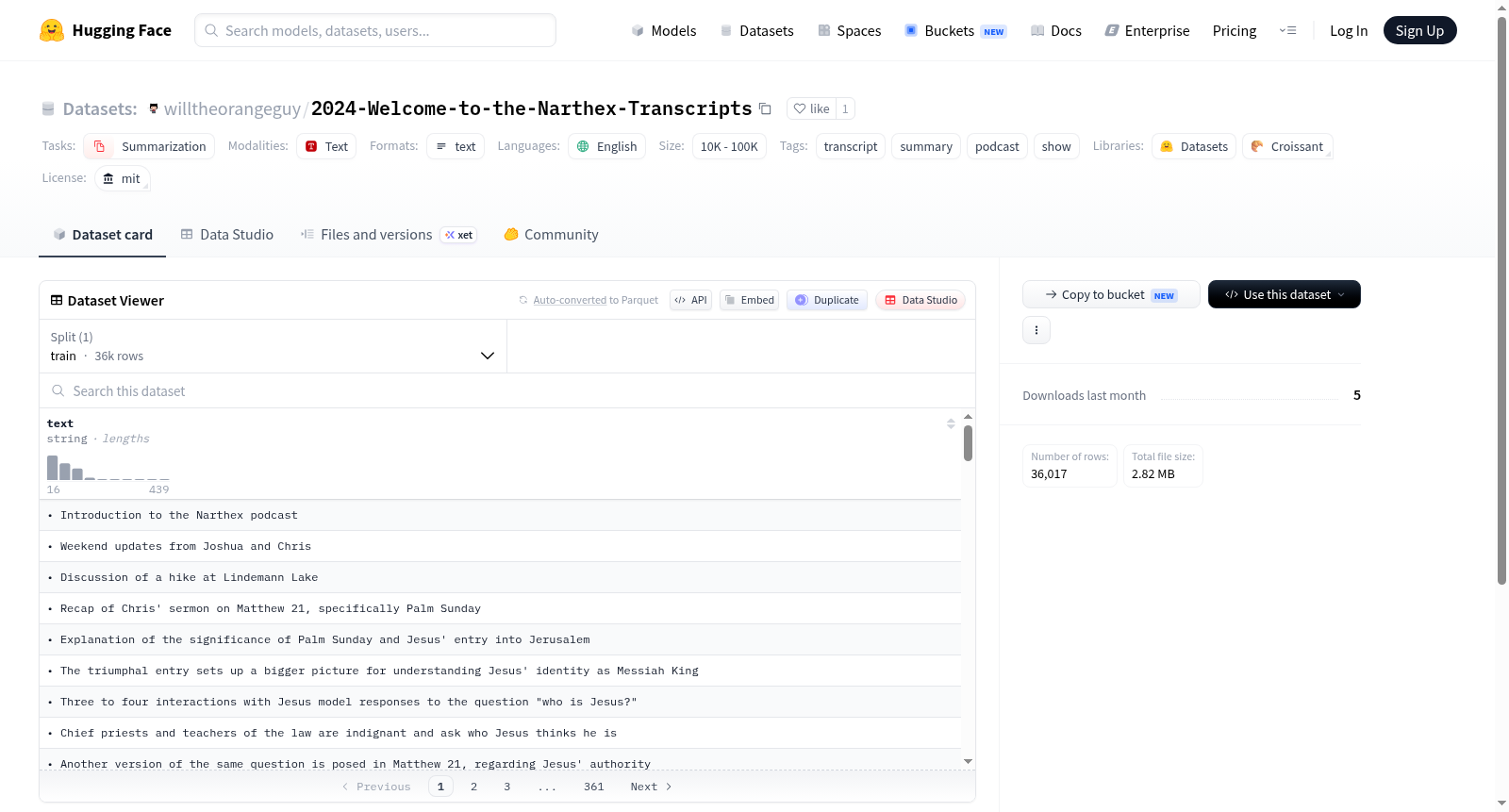Go to the Community tab

pos(552,235)
